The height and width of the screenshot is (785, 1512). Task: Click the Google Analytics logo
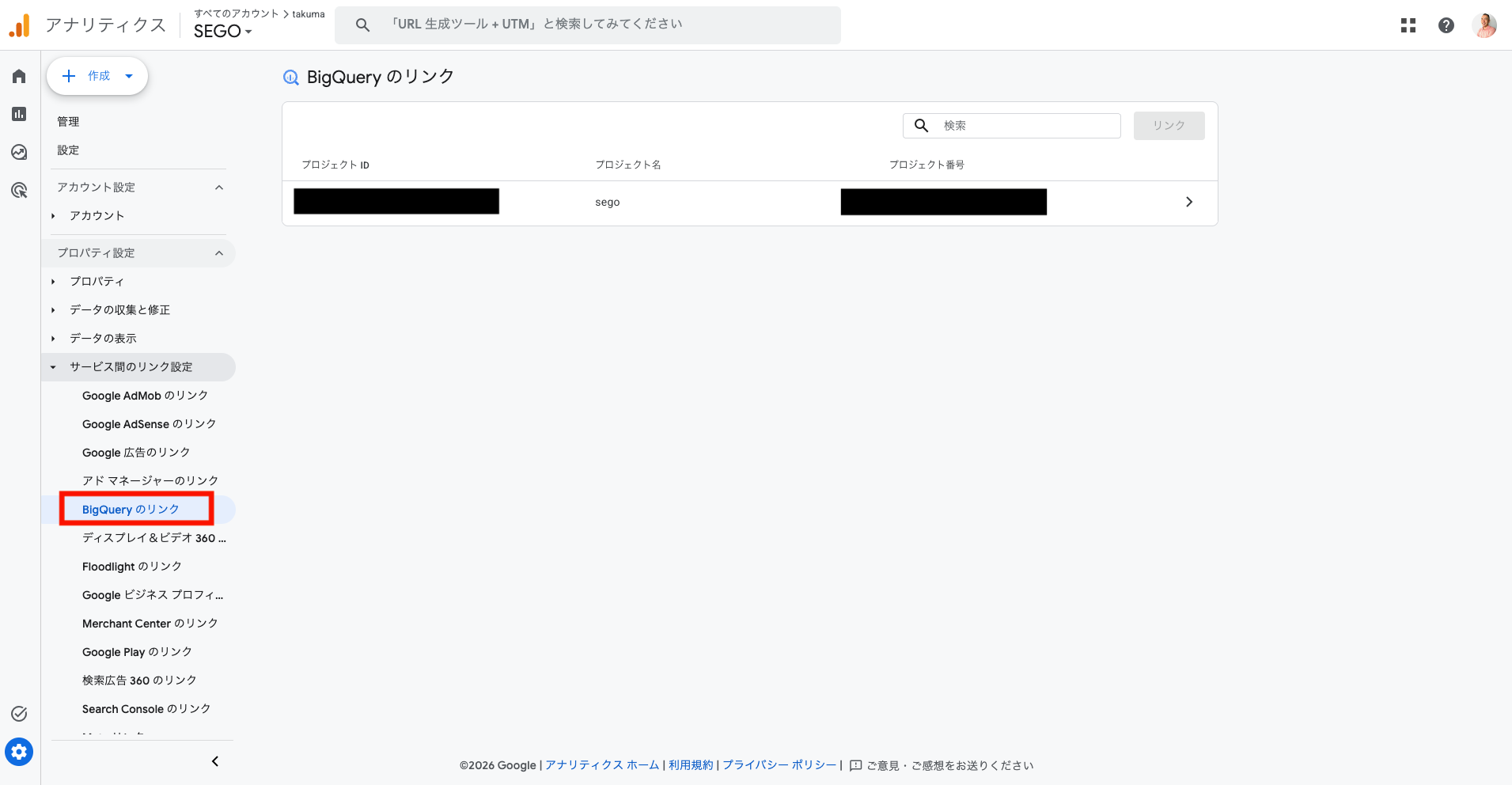tap(20, 25)
